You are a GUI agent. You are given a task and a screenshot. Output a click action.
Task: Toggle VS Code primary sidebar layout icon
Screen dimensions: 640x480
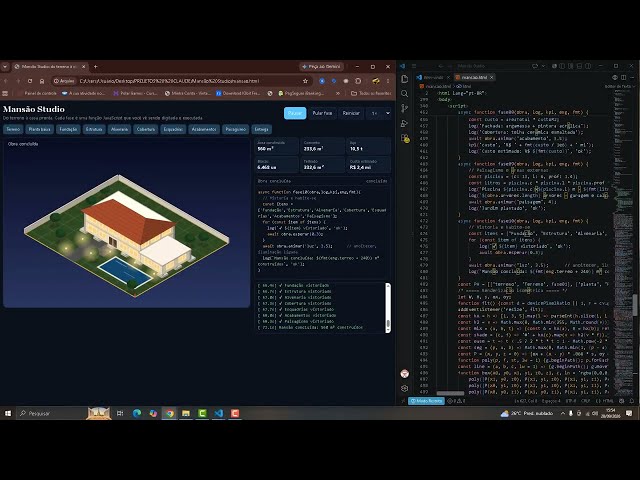point(562,66)
